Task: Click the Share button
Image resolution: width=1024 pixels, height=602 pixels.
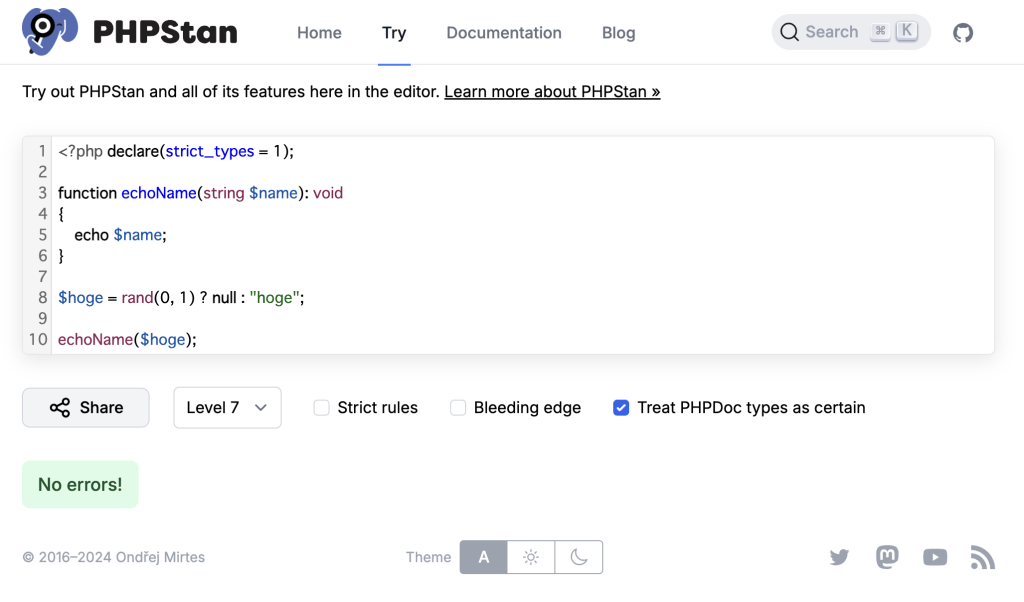Action: tap(86, 408)
